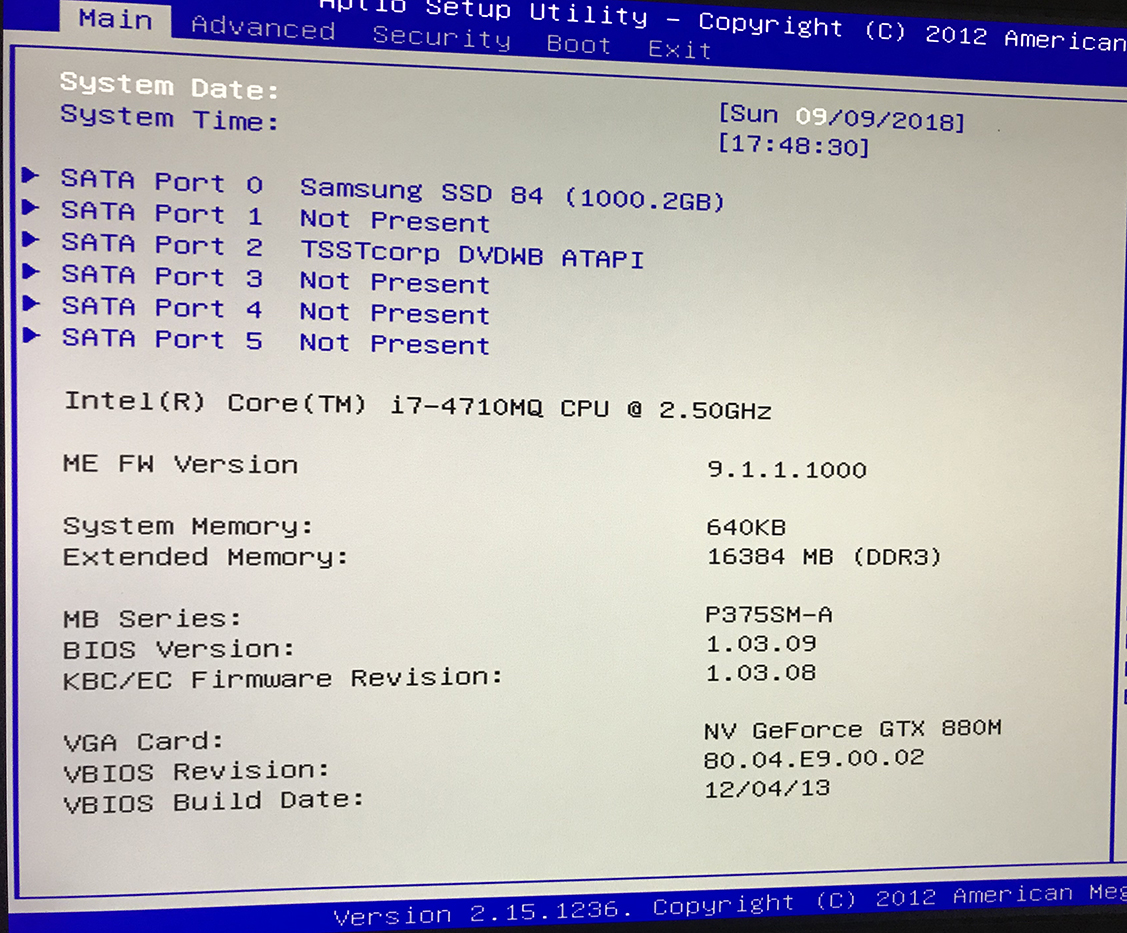The image size is (1127, 933).
Task: Expand SATA Port 3 arrow
Action: [30, 271]
